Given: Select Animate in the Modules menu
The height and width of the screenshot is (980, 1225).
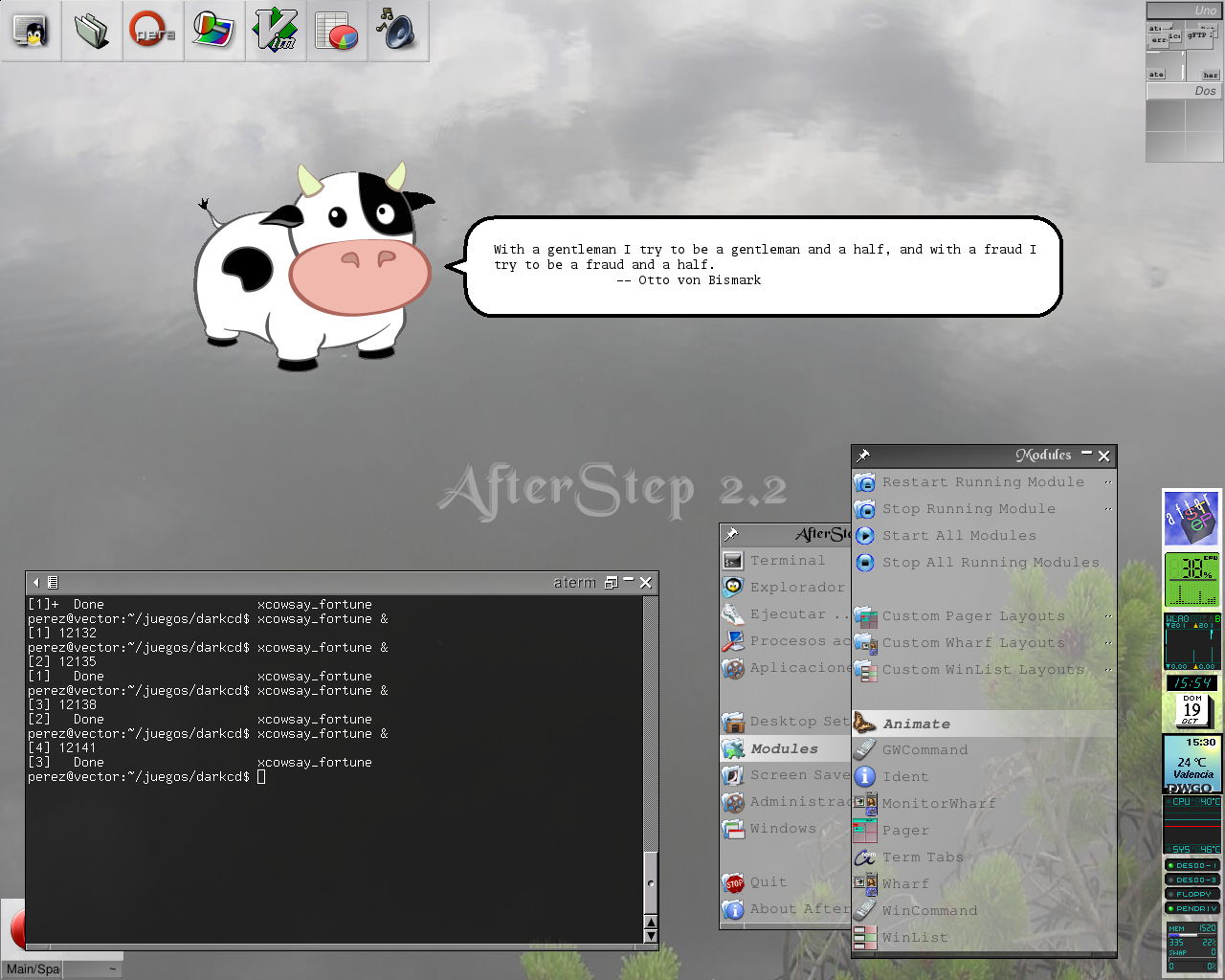Looking at the screenshot, I should tap(984, 724).
